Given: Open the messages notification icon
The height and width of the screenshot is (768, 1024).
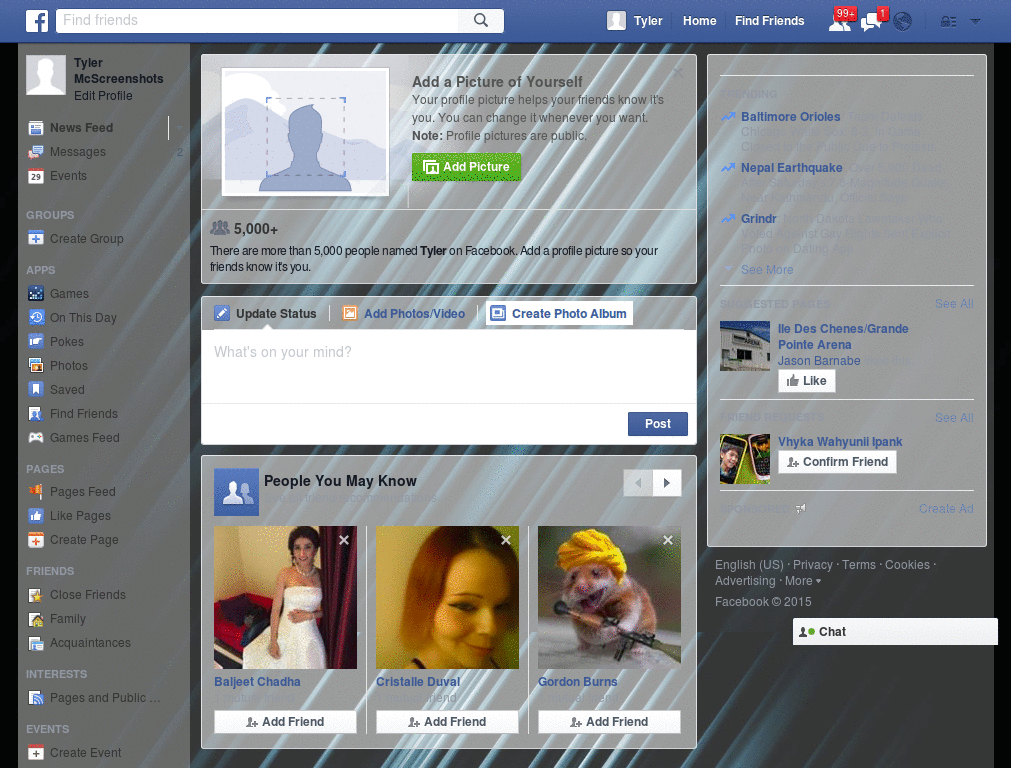Looking at the screenshot, I should [871, 22].
